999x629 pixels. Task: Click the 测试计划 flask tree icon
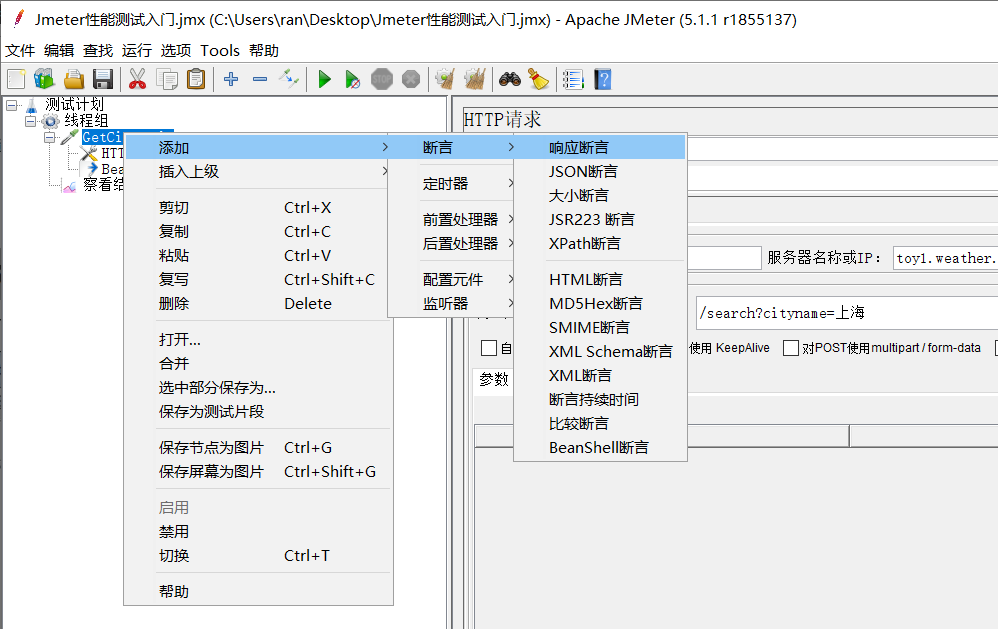click(x=31, y=105)
